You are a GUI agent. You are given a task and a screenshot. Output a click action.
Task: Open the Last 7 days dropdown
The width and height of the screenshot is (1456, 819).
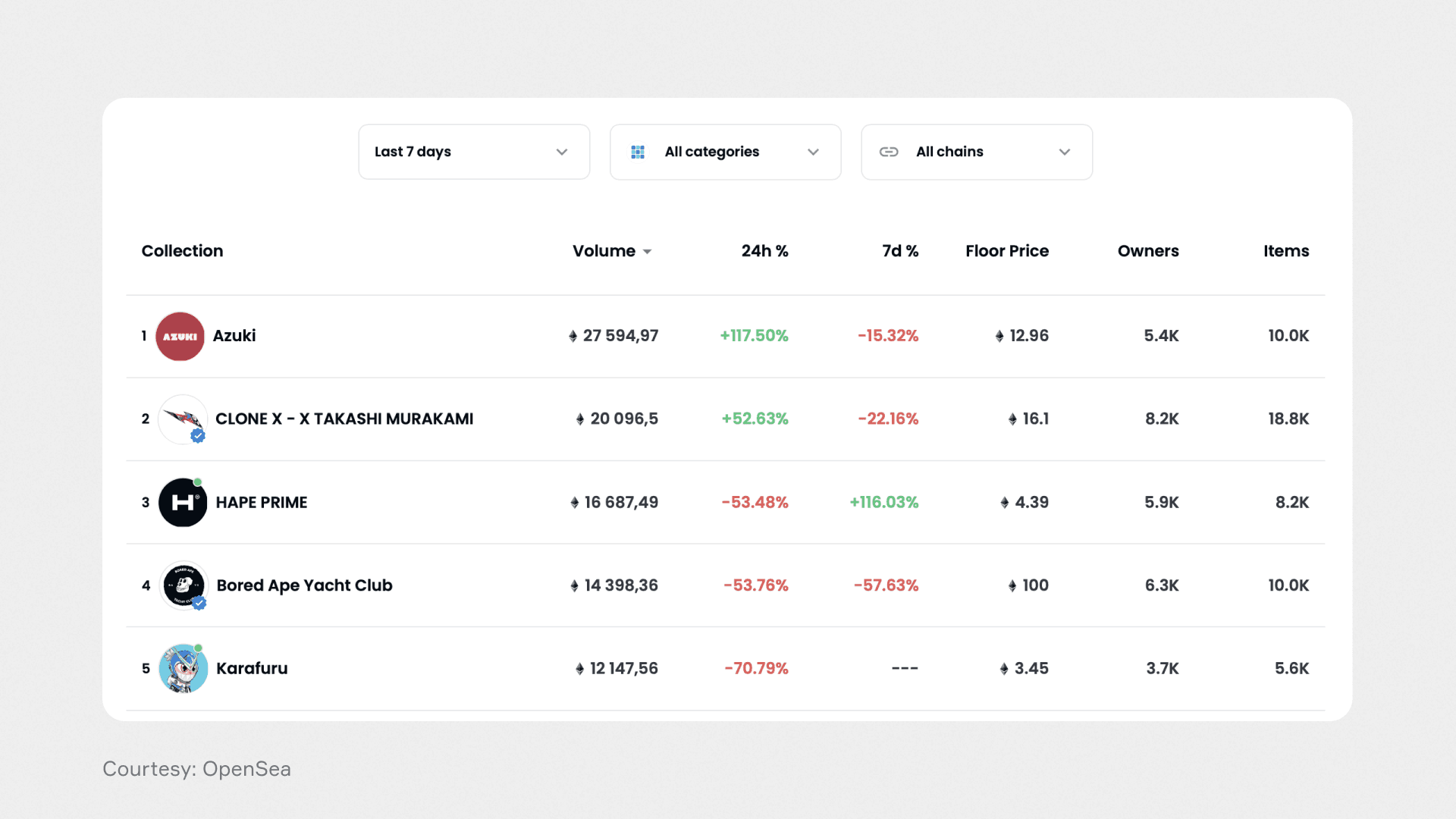474,152
